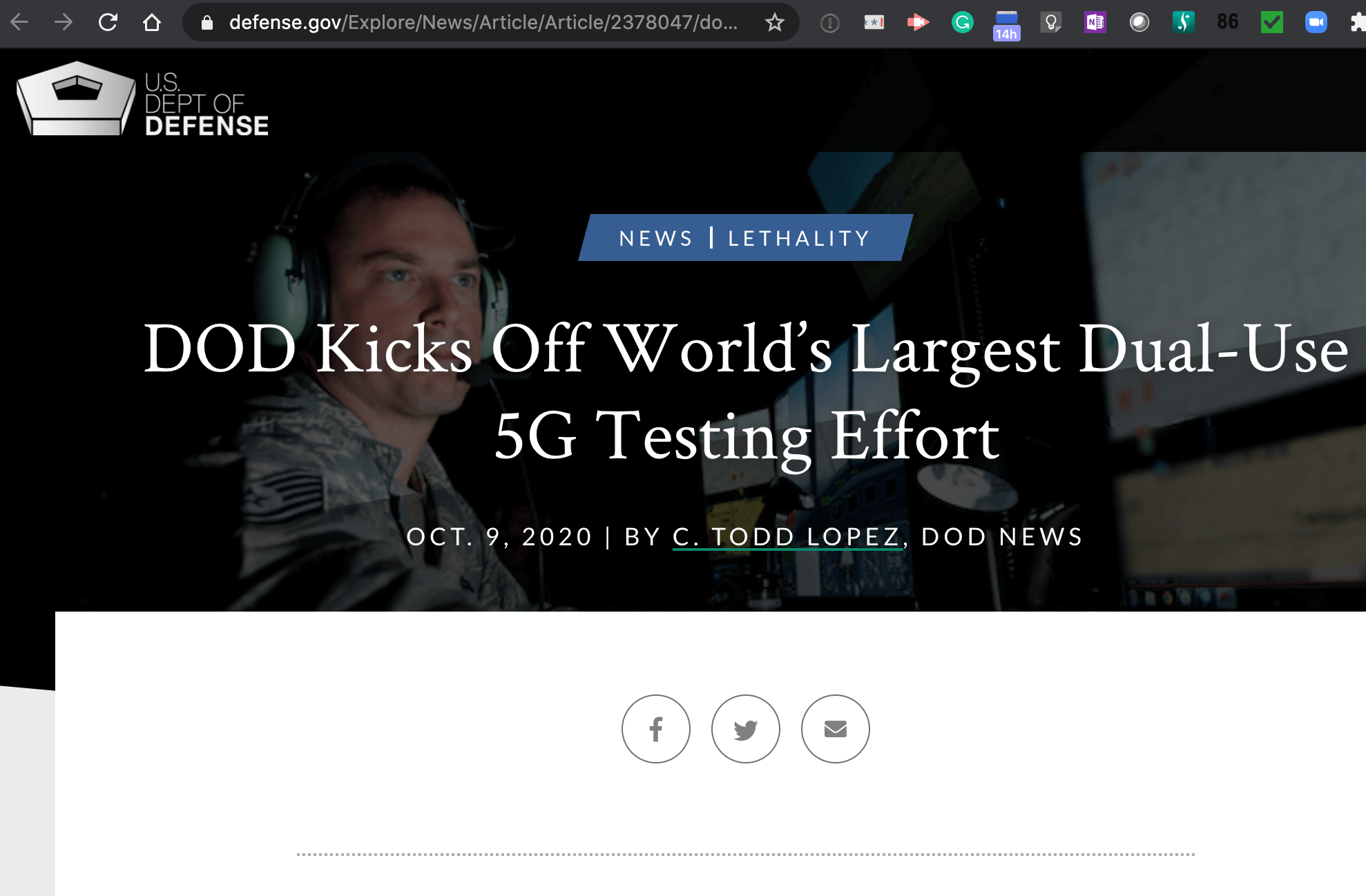Open the 14h calendar extension
1366x896 pixels.
1006,25
